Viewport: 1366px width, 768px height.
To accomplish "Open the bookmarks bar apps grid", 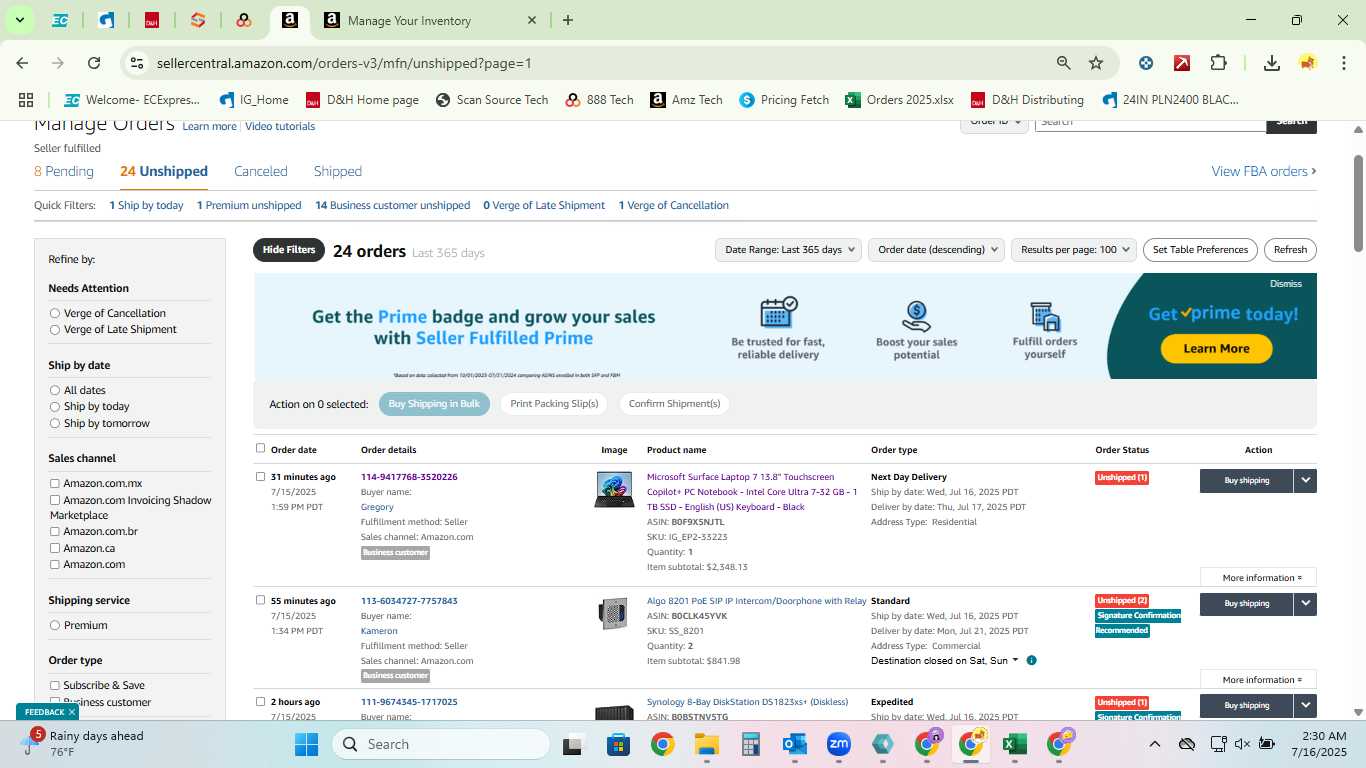I will tap(26, 100).
